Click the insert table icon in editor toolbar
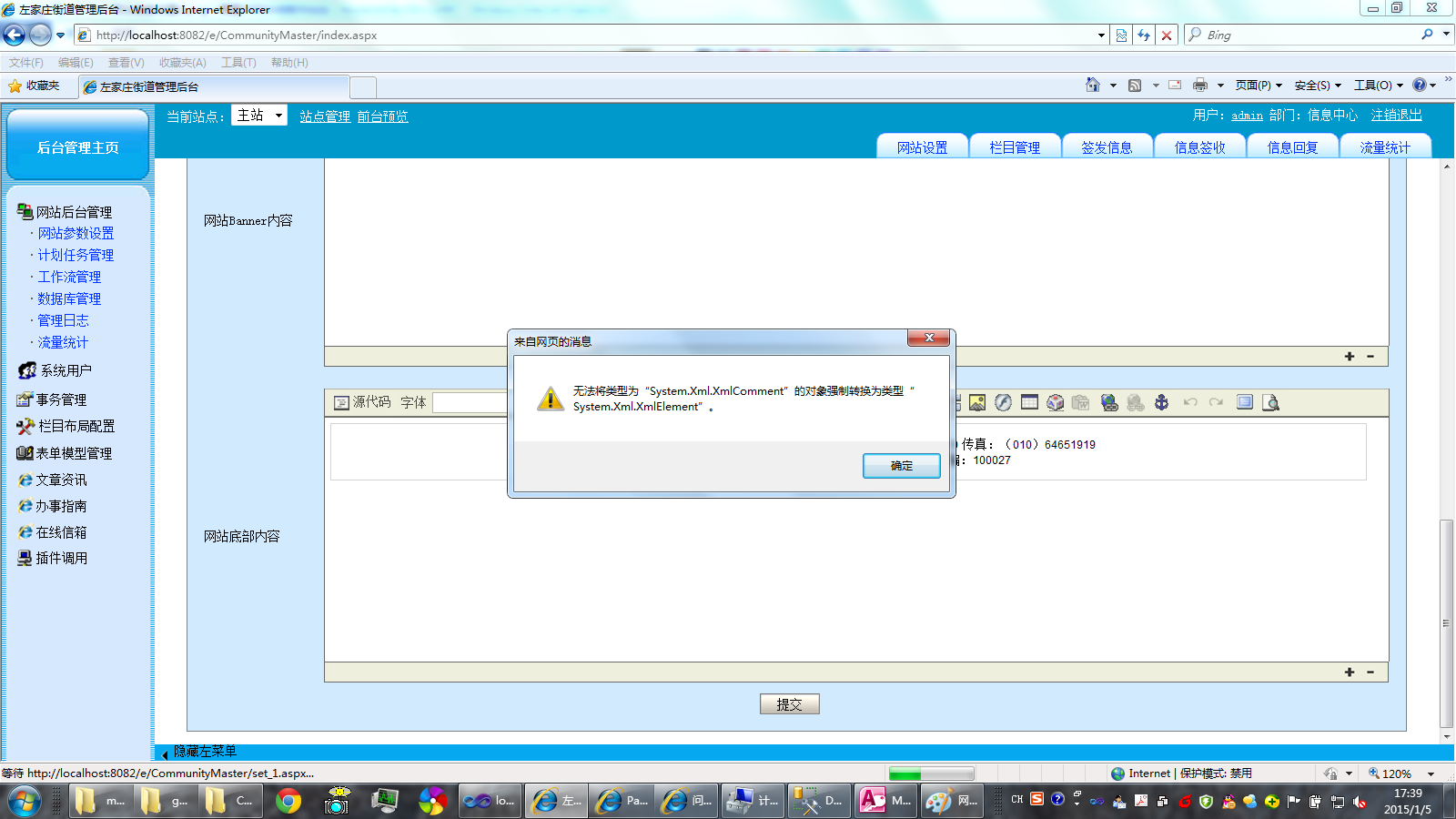 pos(1029,402)
